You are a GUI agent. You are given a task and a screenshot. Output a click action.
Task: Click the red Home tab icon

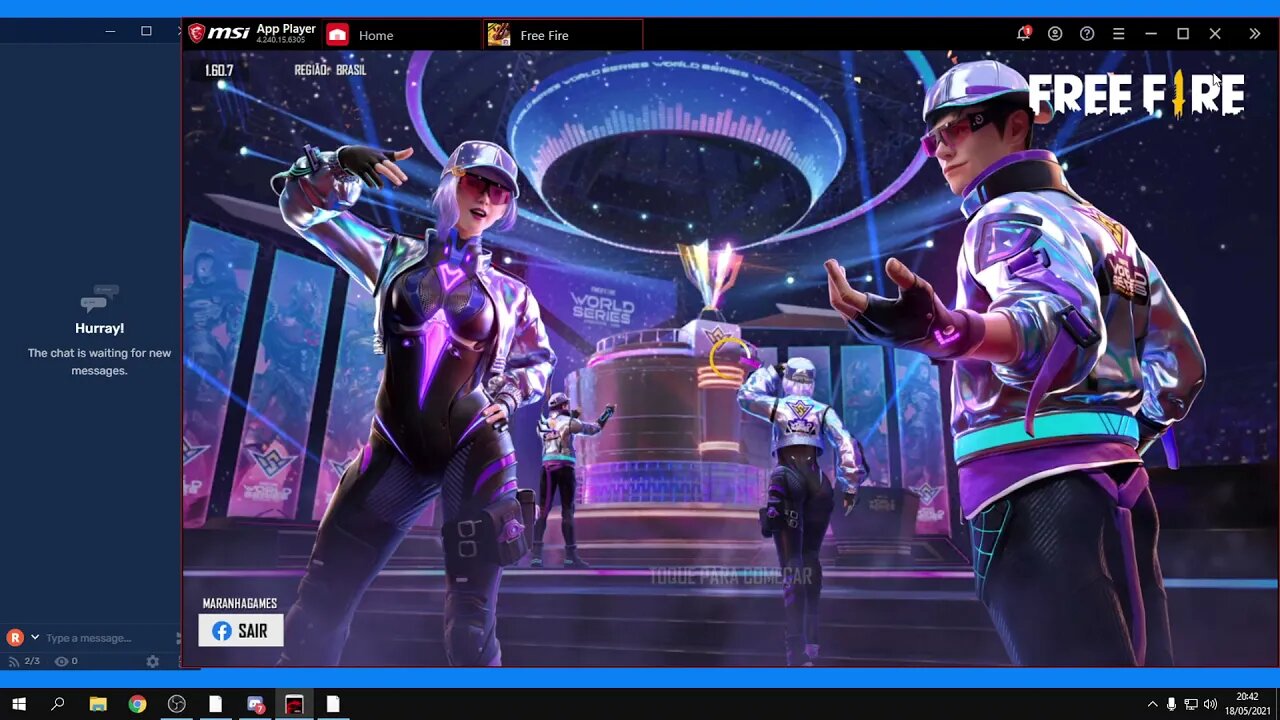(337, 35)
